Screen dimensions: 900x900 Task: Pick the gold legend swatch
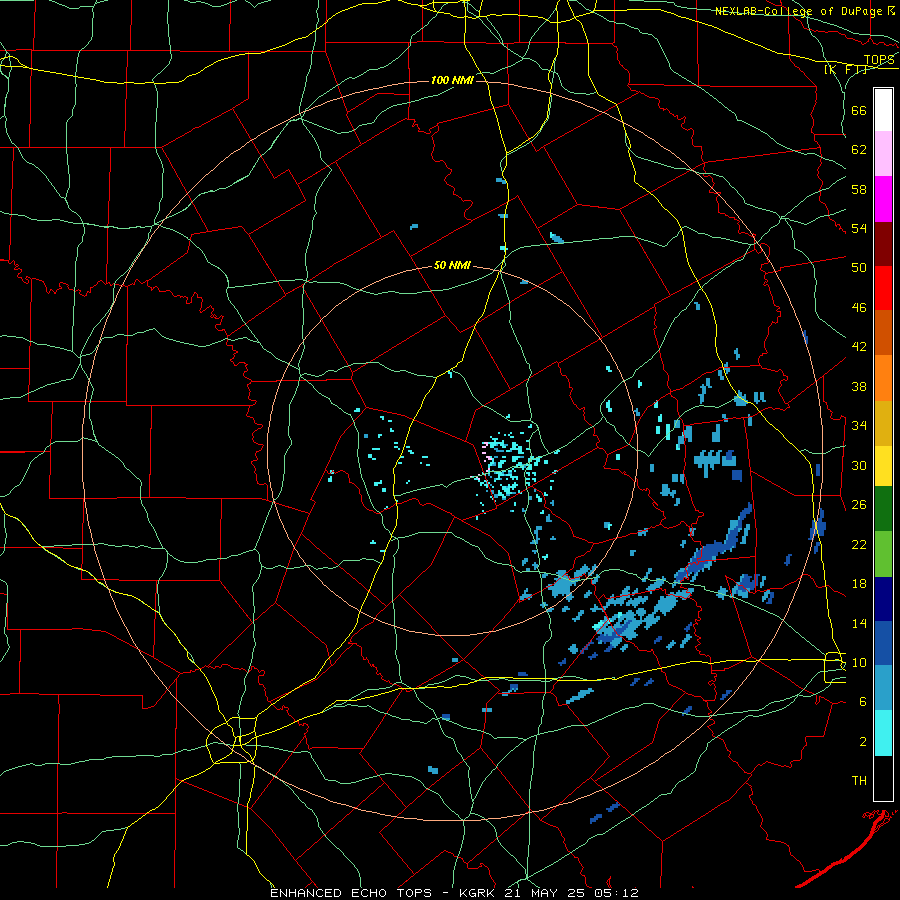(883, 423)
